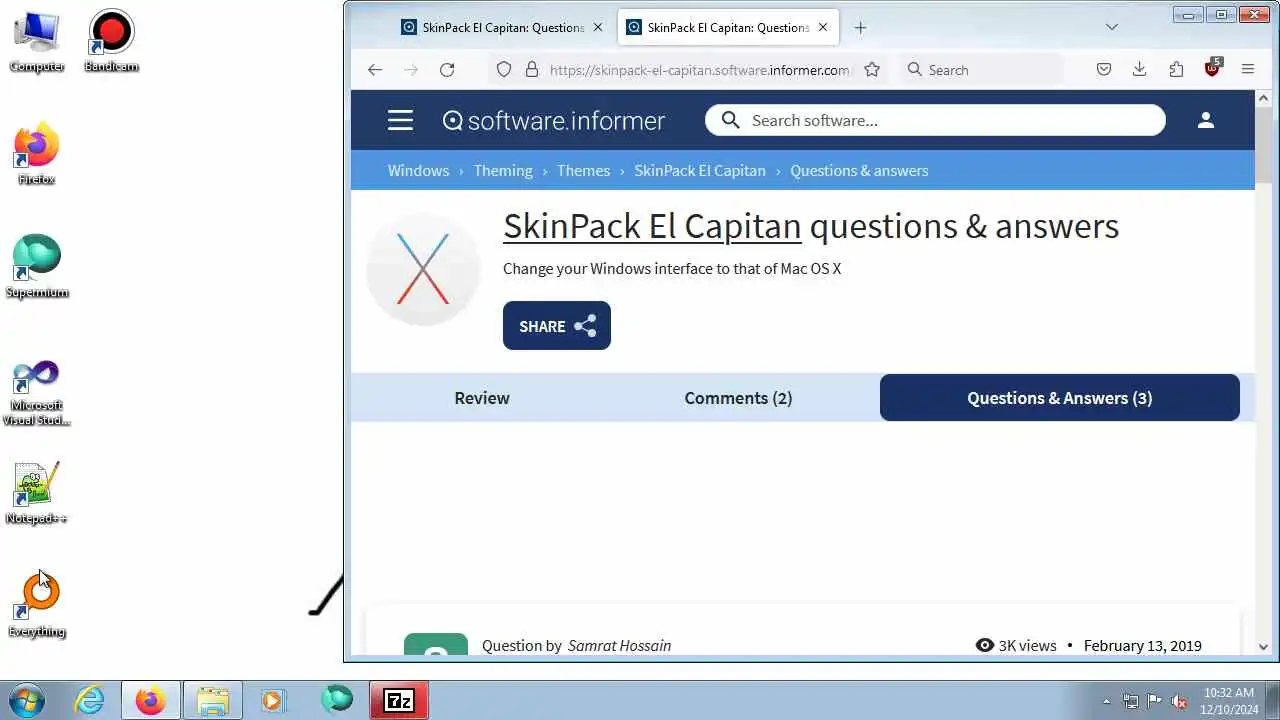Screen dimensions: 1280x720
Task: Open the Extensions puzzle icon
Action: pos(1176,69)
